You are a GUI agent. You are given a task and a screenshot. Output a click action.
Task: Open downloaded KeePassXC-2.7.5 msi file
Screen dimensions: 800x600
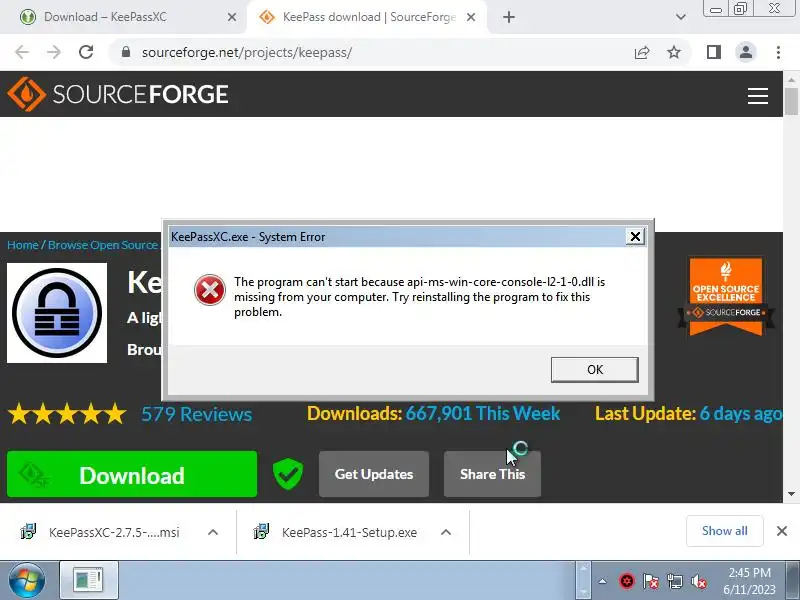101,532
